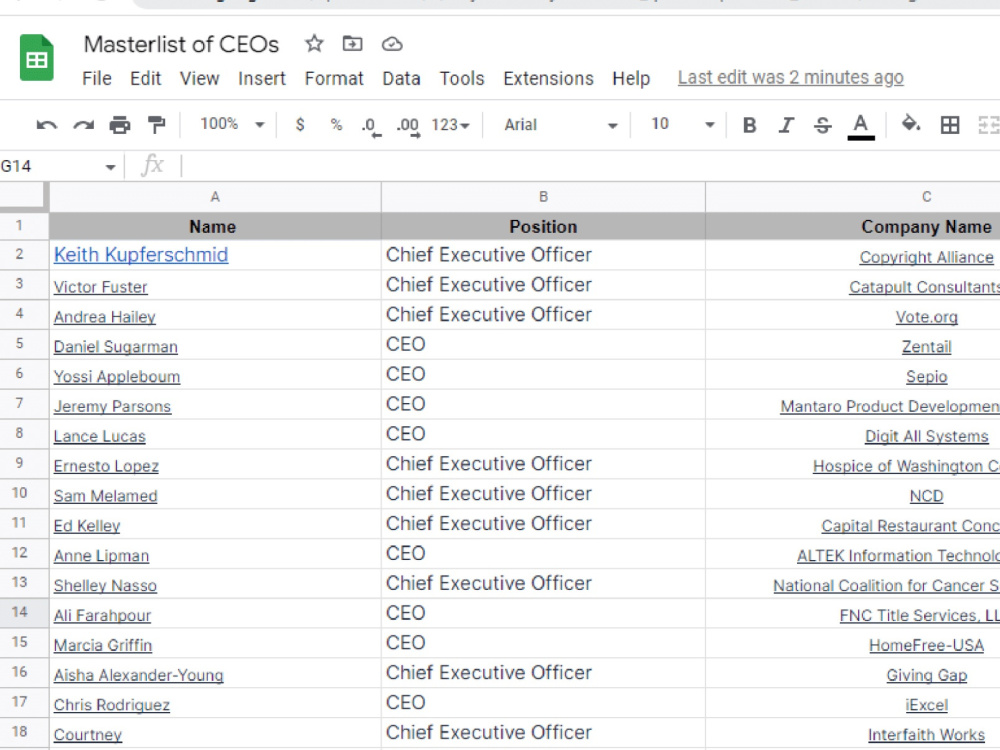Open the Extensions menu
1000x750 pixels.
point(548,78)
